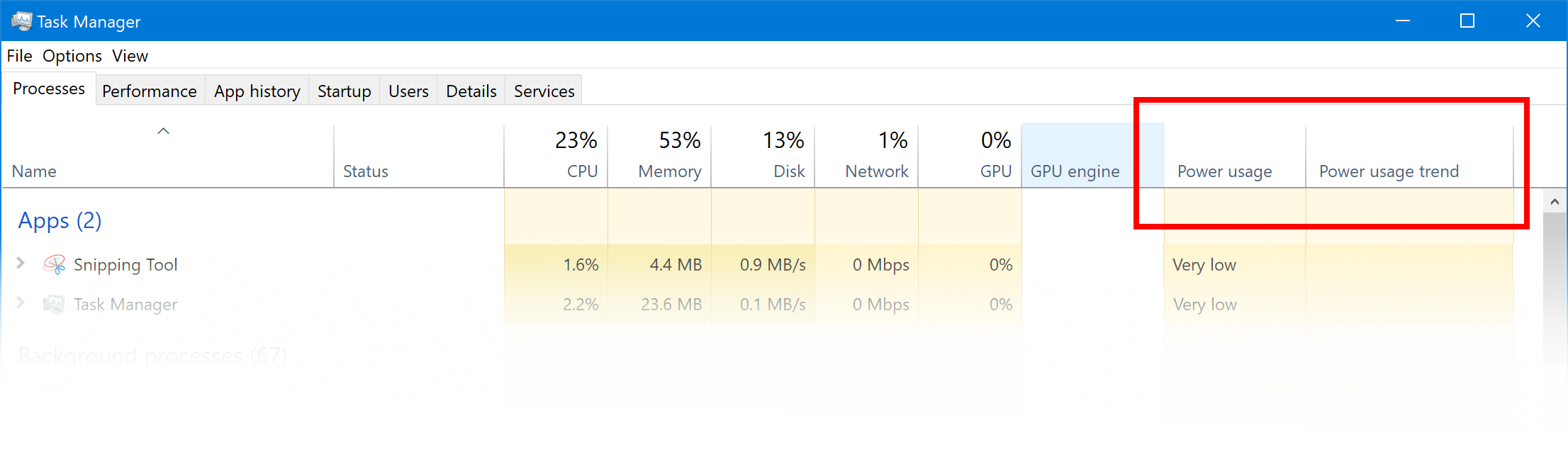Sort by the CPU column header

coord(556,156)
